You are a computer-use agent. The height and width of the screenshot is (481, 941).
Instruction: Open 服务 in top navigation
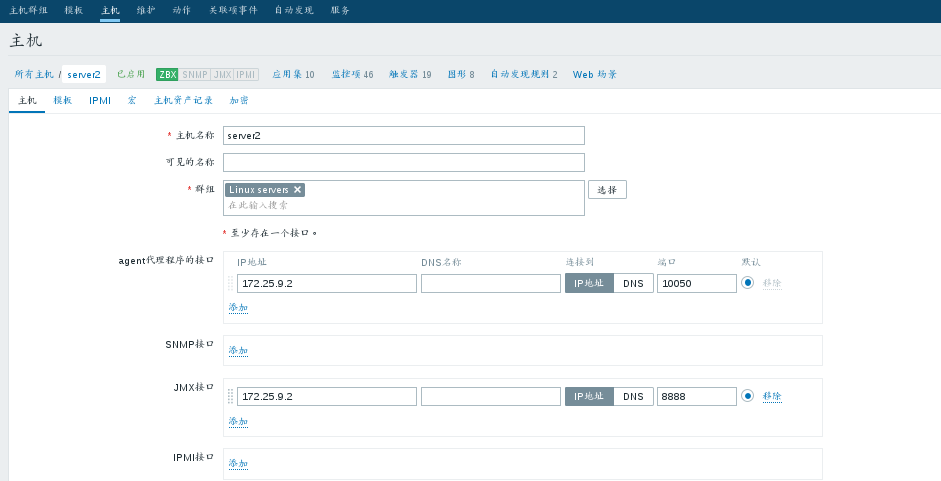click(x=340, y=10)
